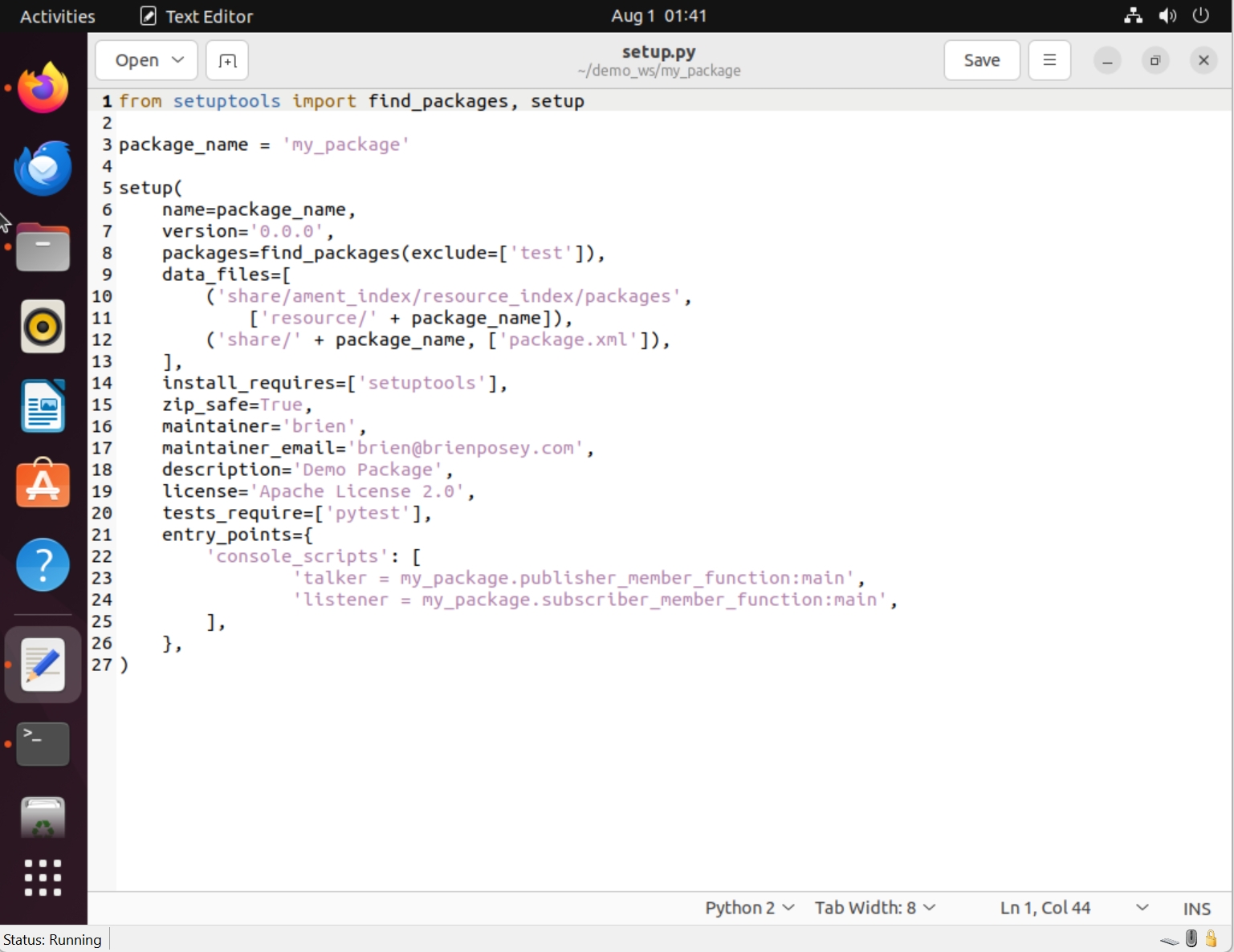This screenshot has width=1234, height=952.
Task: Open the Text Editor menu in top bar
Action: [195, 16]
